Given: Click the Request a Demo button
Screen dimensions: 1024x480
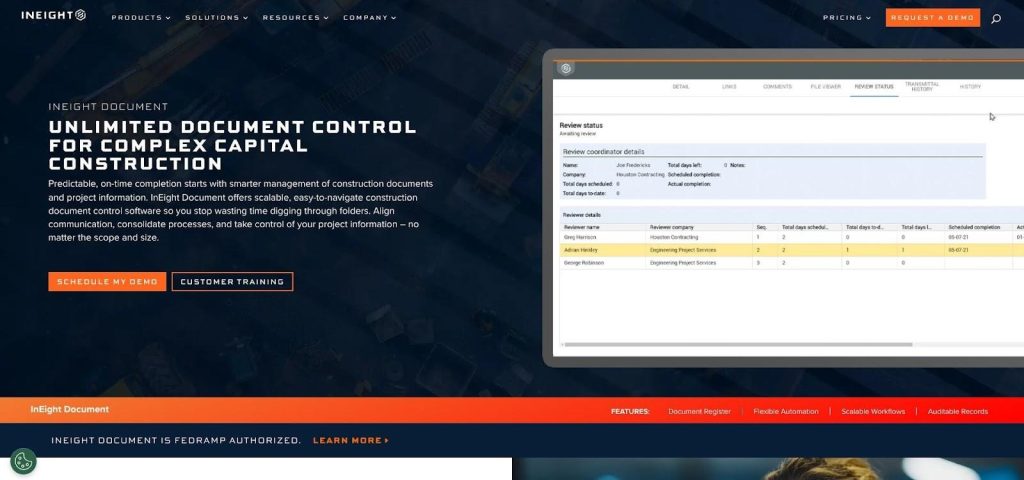Looking at the screenshot, I should (x=932, y=18).
